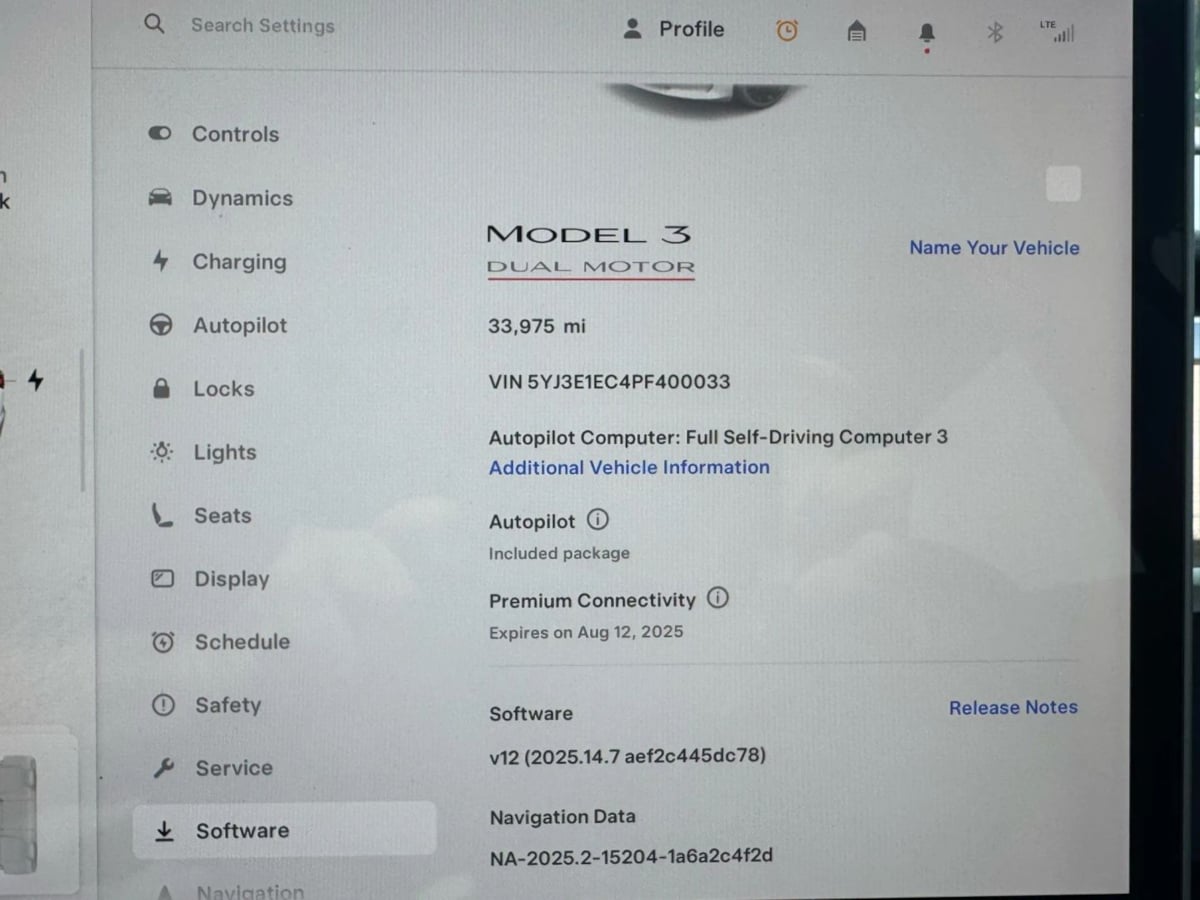Click the Autopilot info circle icon
The height and width of the screenshot is (900, 1200).
tap(597, 520)
